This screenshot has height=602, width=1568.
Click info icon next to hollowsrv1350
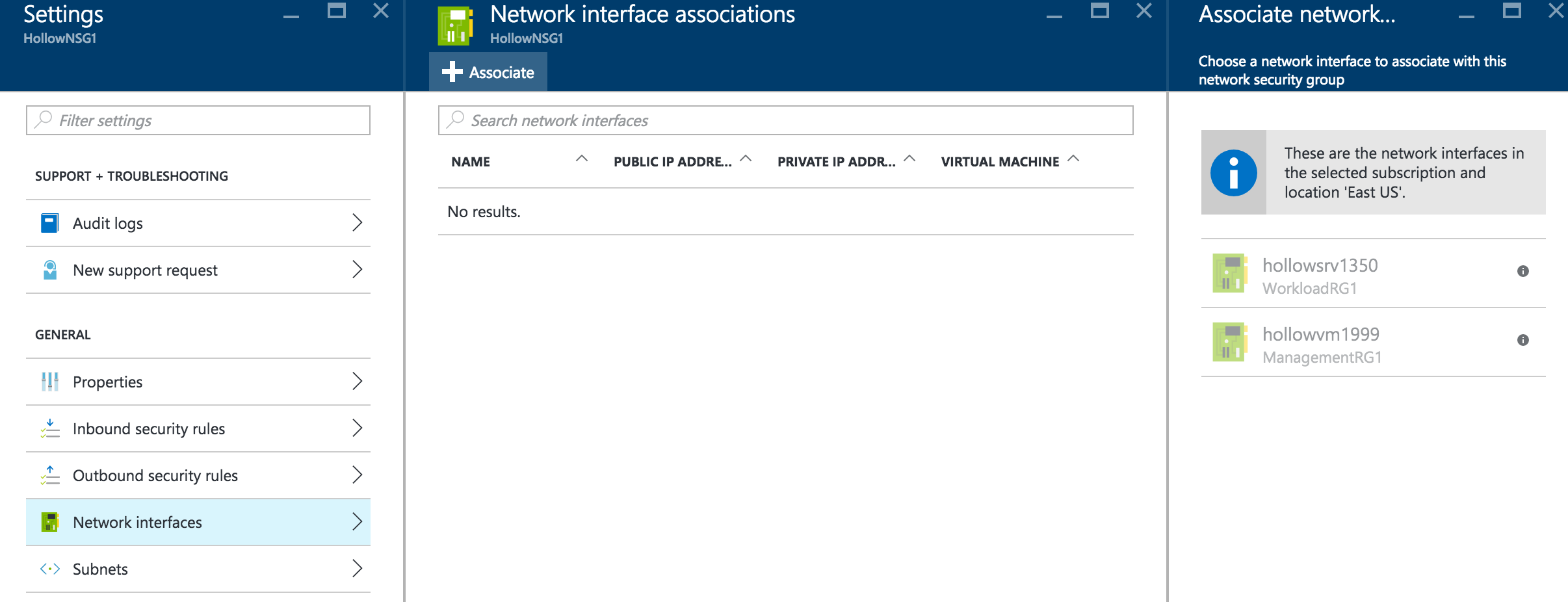pyautogui.click(x=1522, y=271)
